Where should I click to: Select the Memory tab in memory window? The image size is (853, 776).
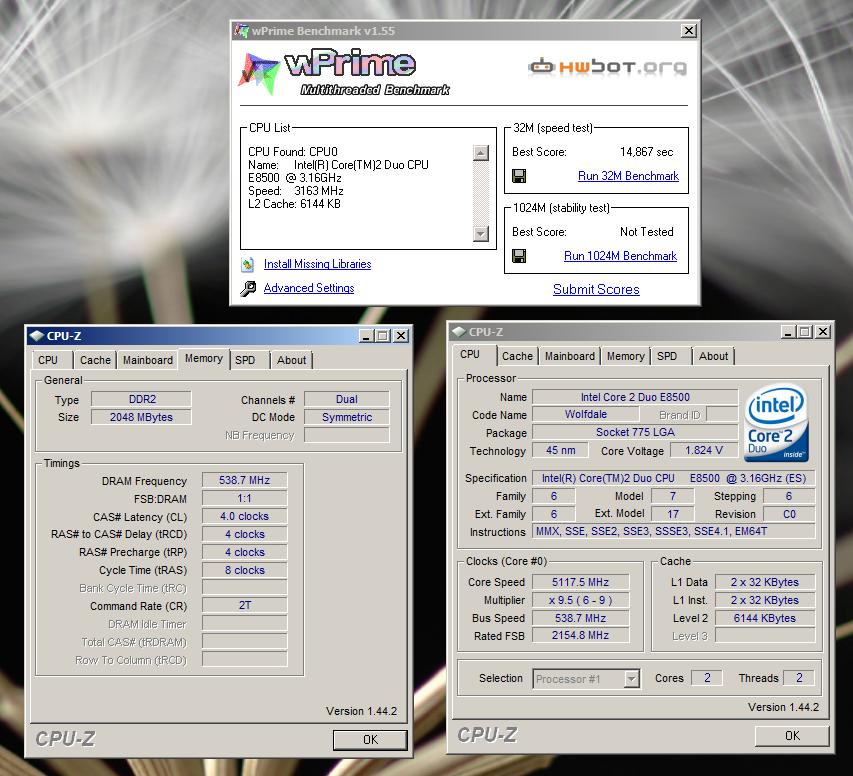pyautogui.click(x=204, y=359)
